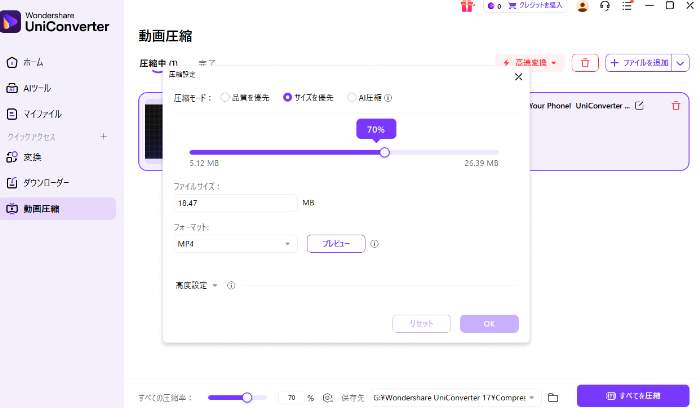699x408 pixels.
Task: Click the edit filename pencil icon
Action: click(x=639, y=106)
